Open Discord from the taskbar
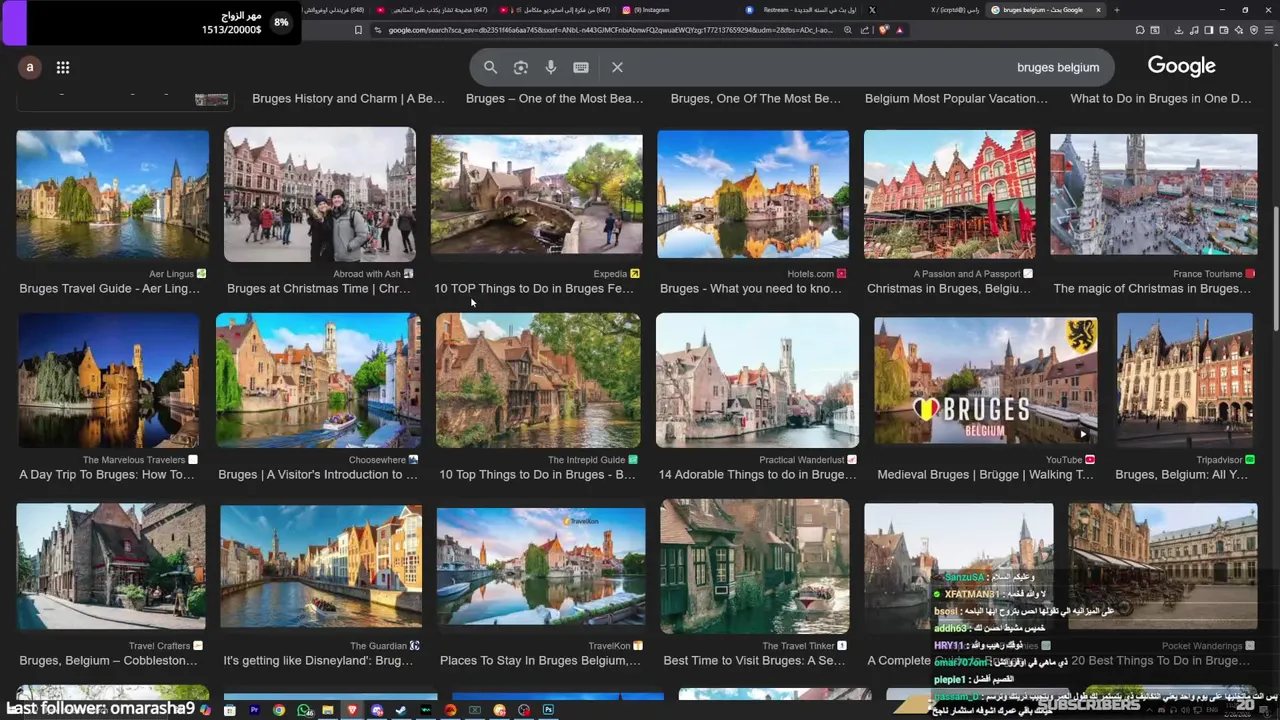Screen dimensions: 1280x720 [x=377, y=710]
